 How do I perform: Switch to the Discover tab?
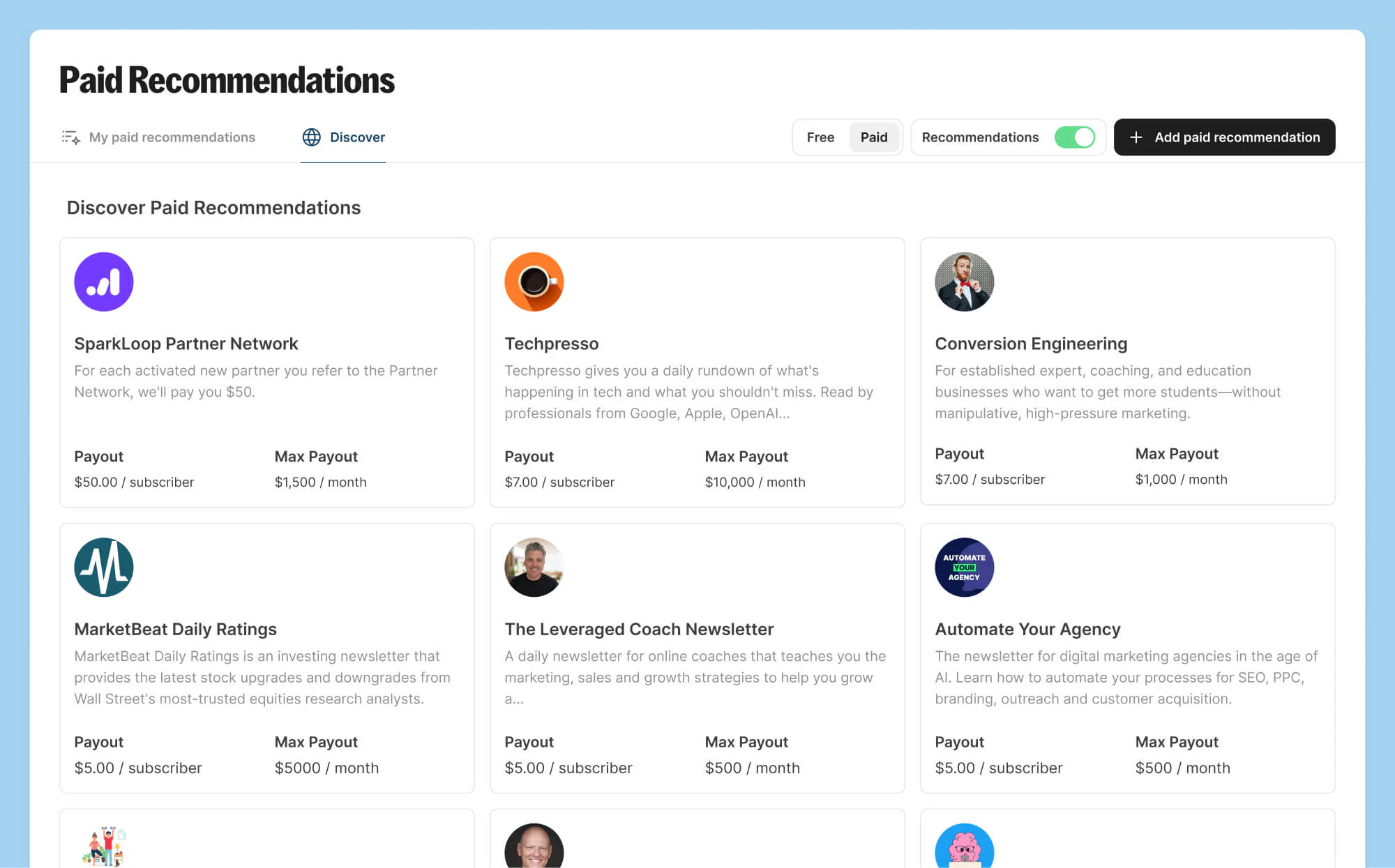pyautogui.click(x=357, y=137)
